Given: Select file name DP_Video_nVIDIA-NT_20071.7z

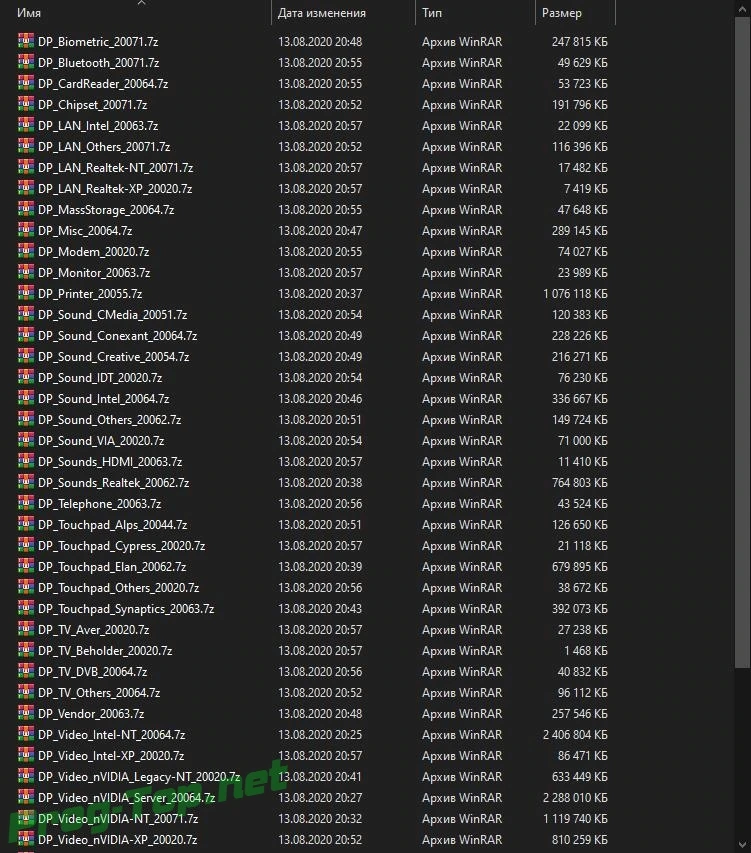Looking at the screenshot, I should [x=118, y=819].
